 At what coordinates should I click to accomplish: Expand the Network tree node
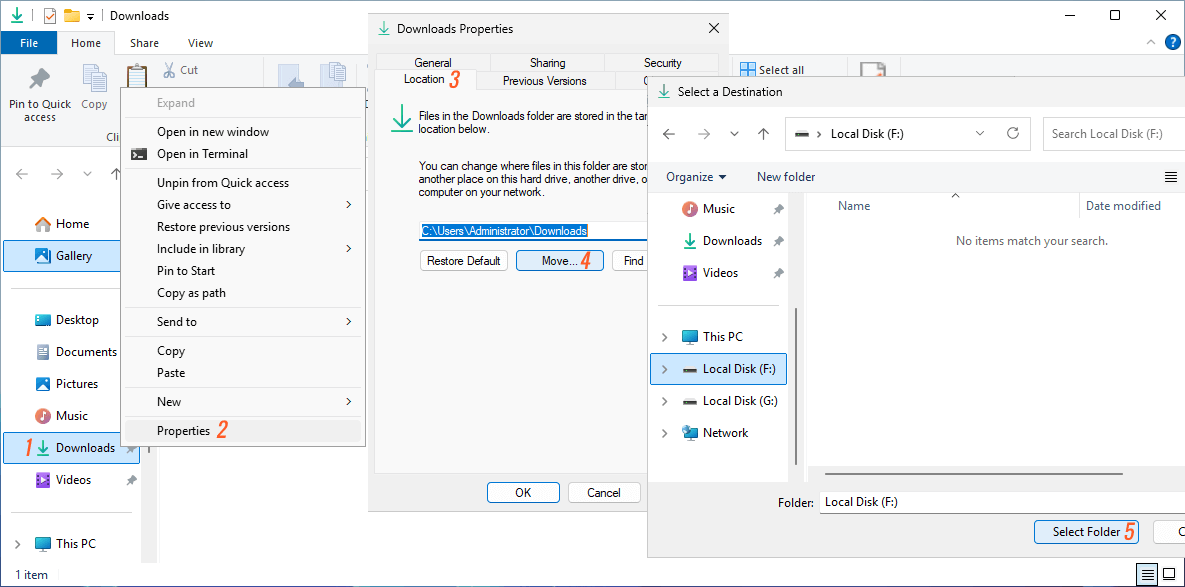coord(665,433)
